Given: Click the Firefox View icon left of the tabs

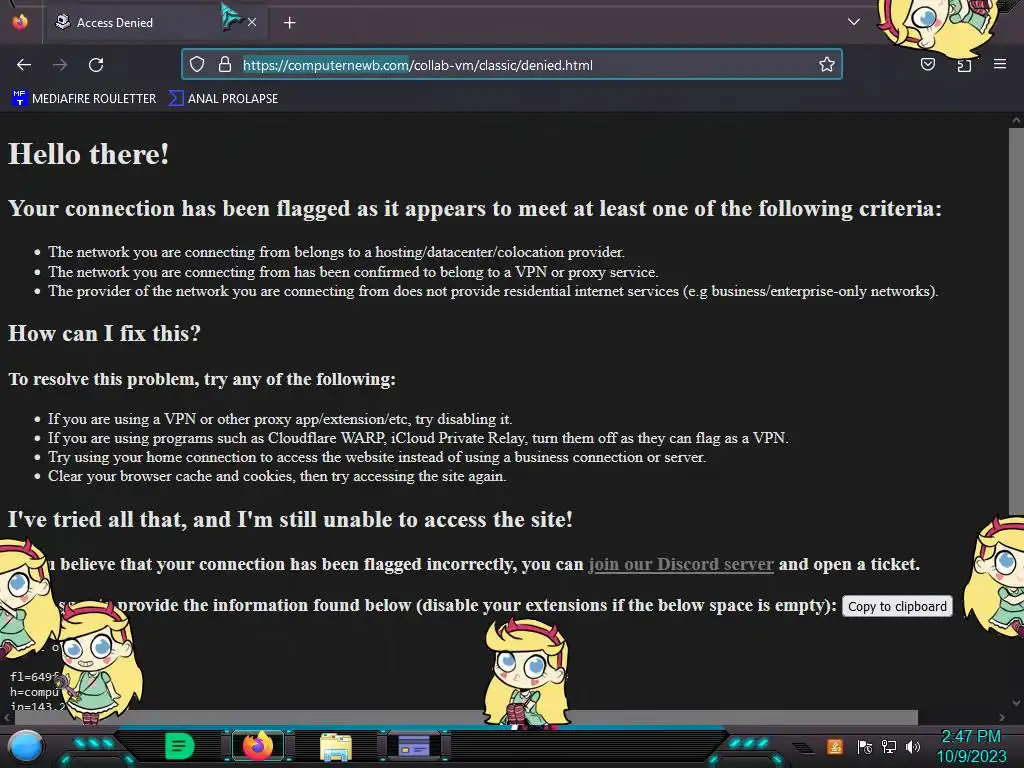Looking at the screenshot, I should (x=20, y=22).
